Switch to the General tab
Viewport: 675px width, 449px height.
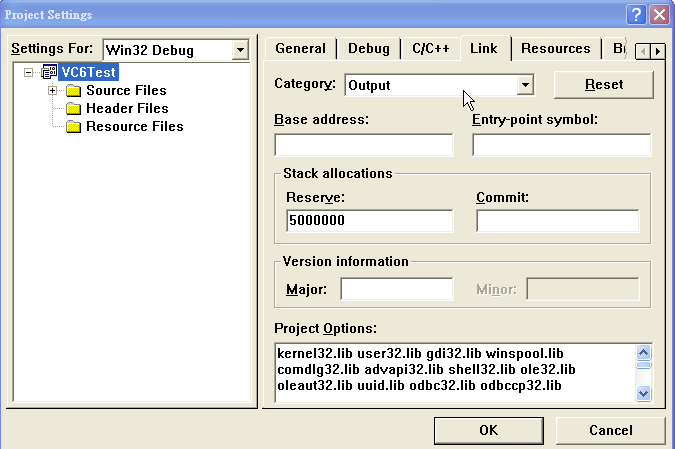[x=300, y=48]
